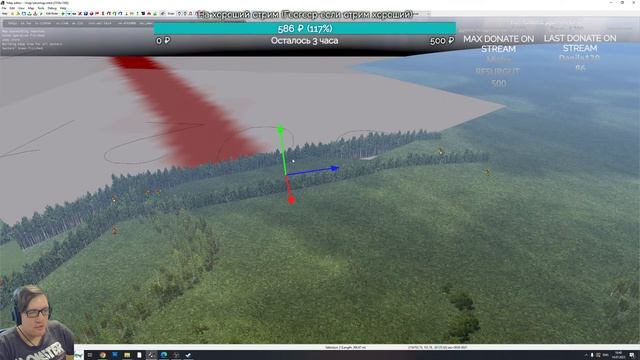Open the taskbar clock and date
This screenshot has height=360, width=640.
click(618, 355)
